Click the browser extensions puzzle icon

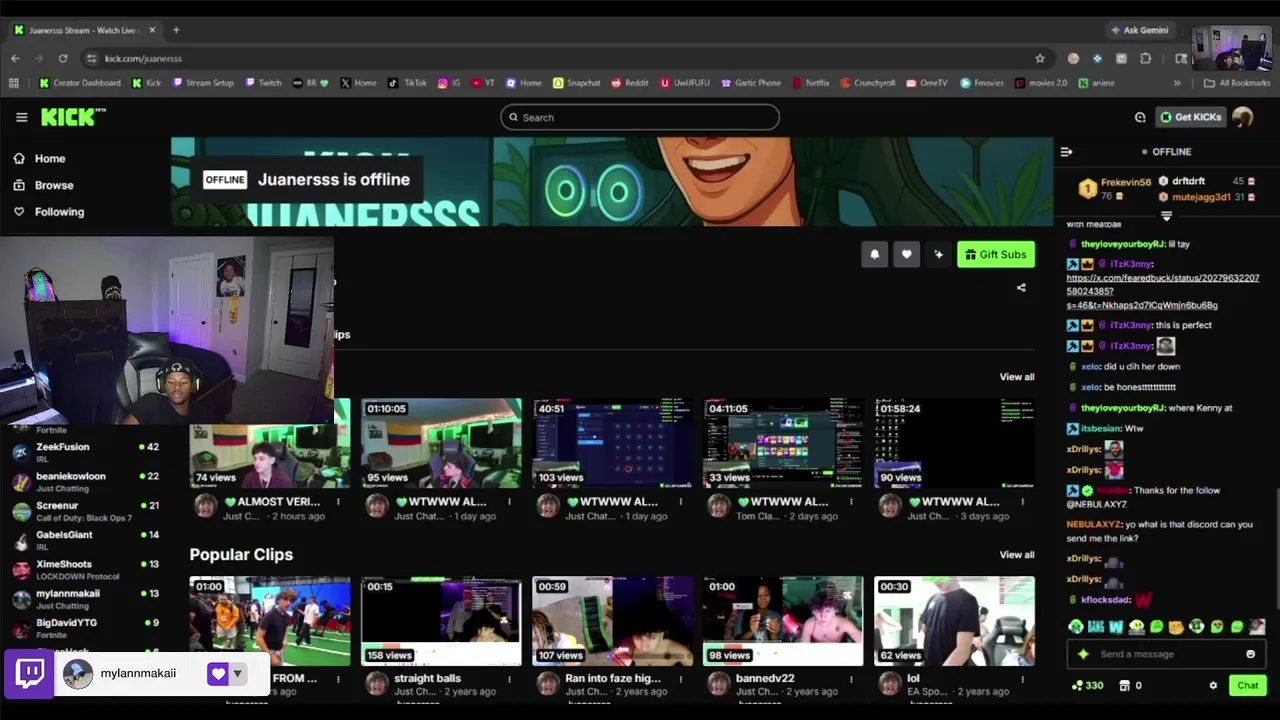click(1146, 58)
